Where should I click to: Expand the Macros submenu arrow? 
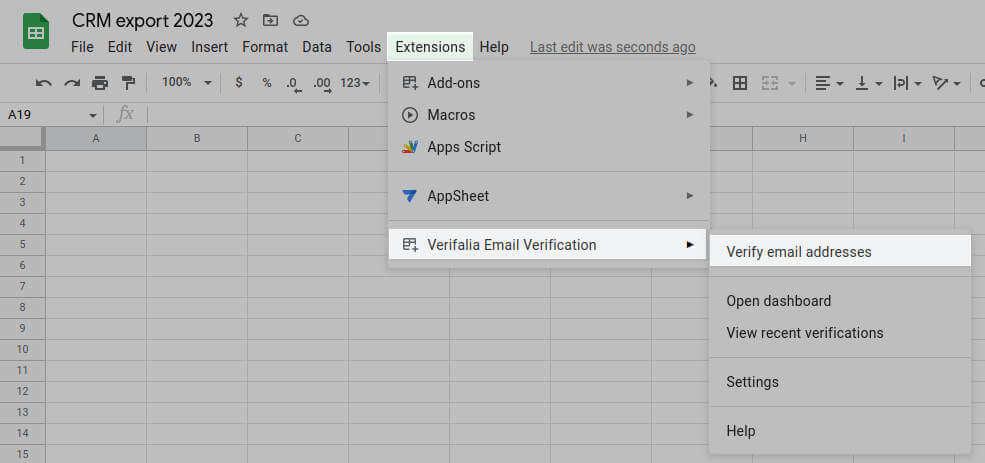pos(690,115)
